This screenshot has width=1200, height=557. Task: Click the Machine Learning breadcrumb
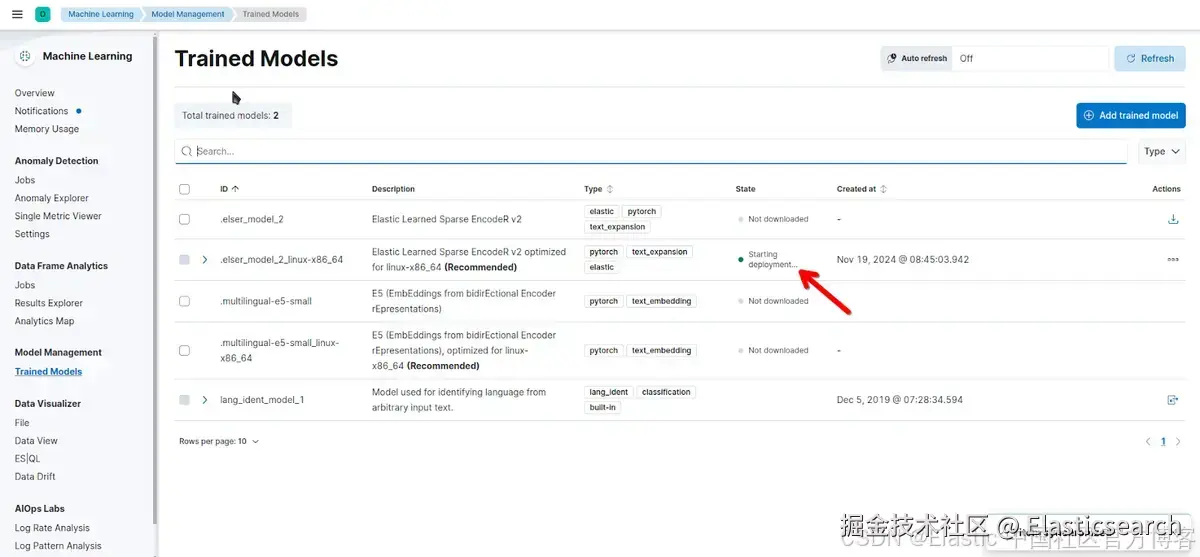click(x=101, y=14)
